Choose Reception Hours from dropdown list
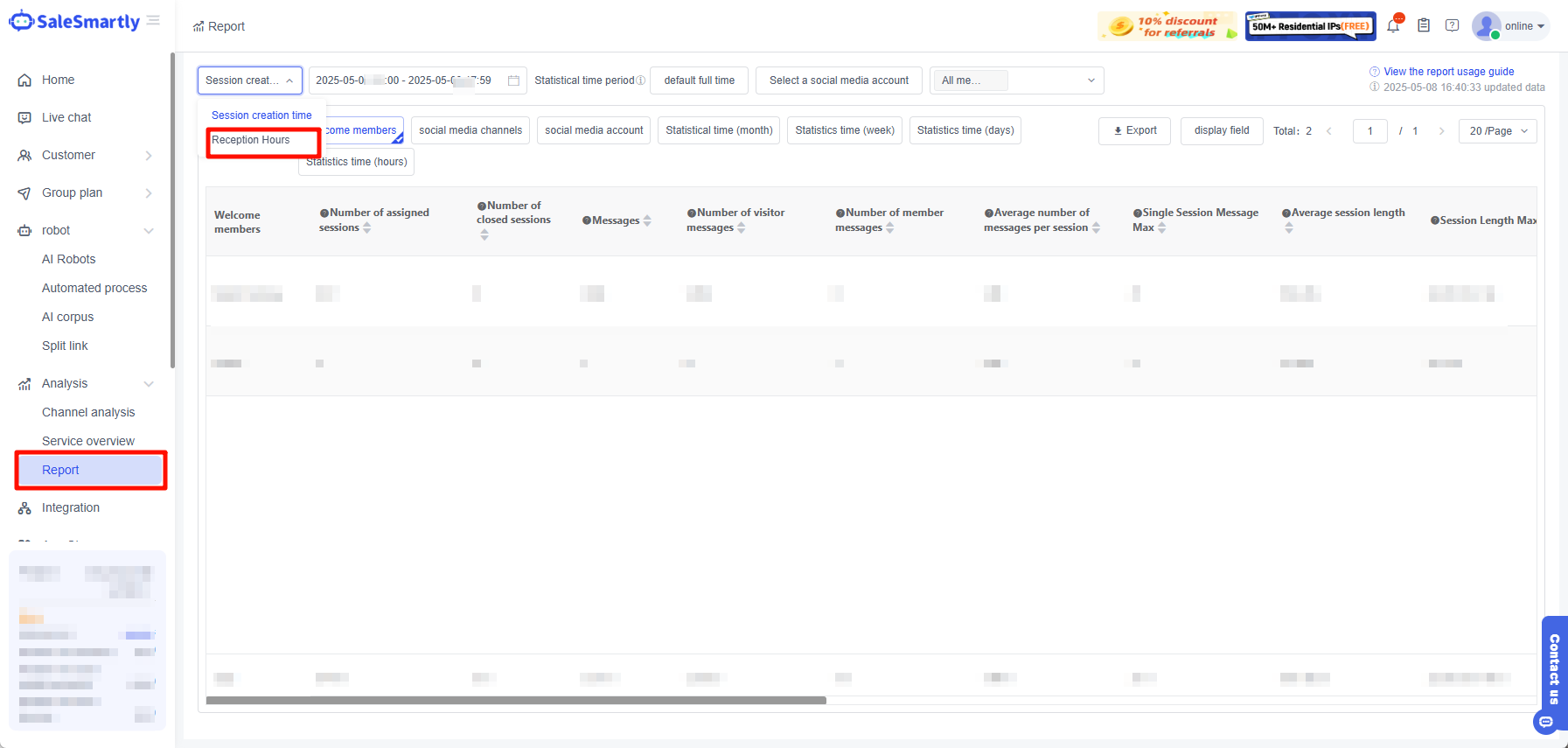The width and height of the screenshot is (1568, 748). pos(251,140)
